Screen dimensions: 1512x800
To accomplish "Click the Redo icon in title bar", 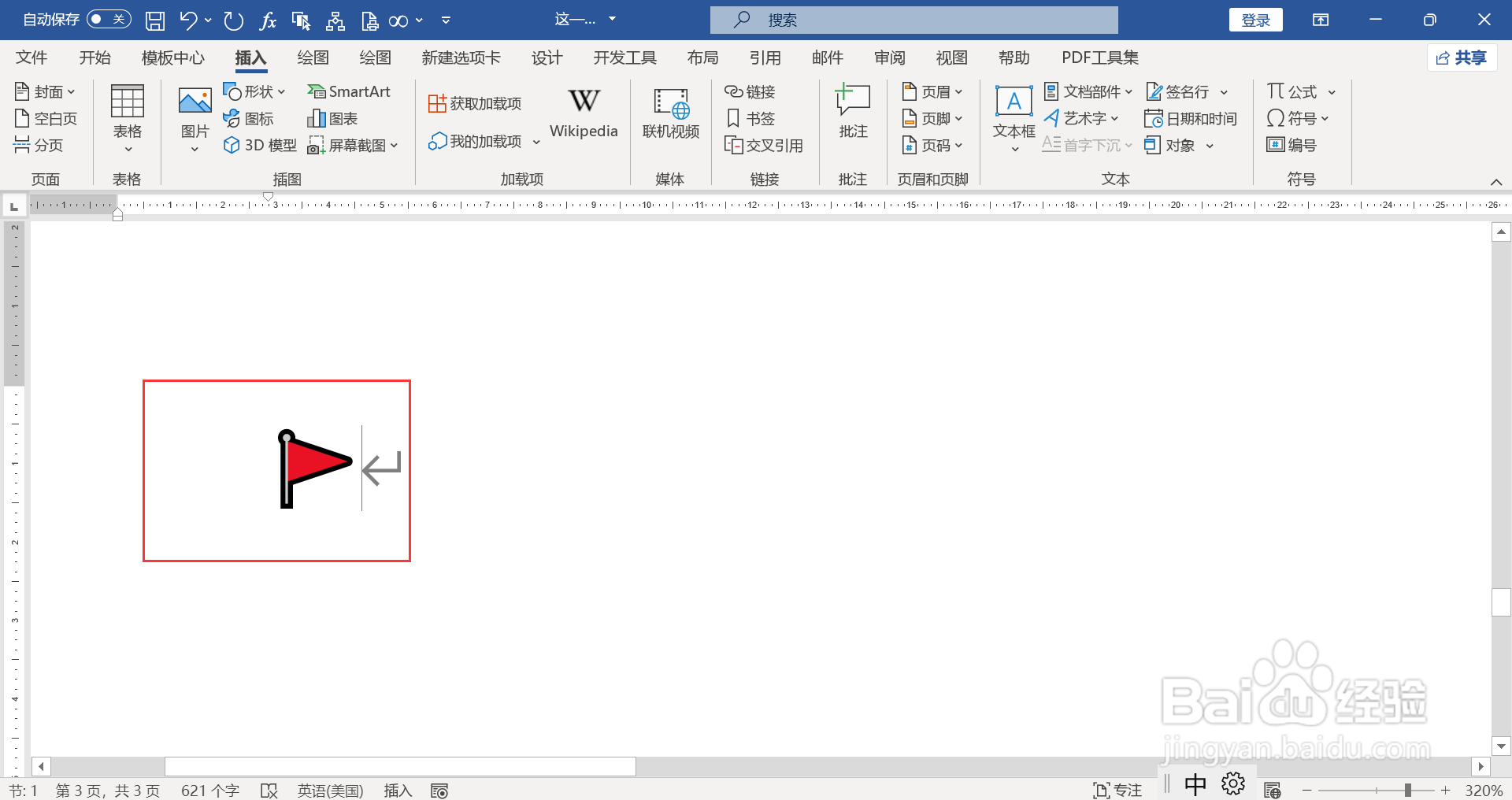I will pos(233,20).
